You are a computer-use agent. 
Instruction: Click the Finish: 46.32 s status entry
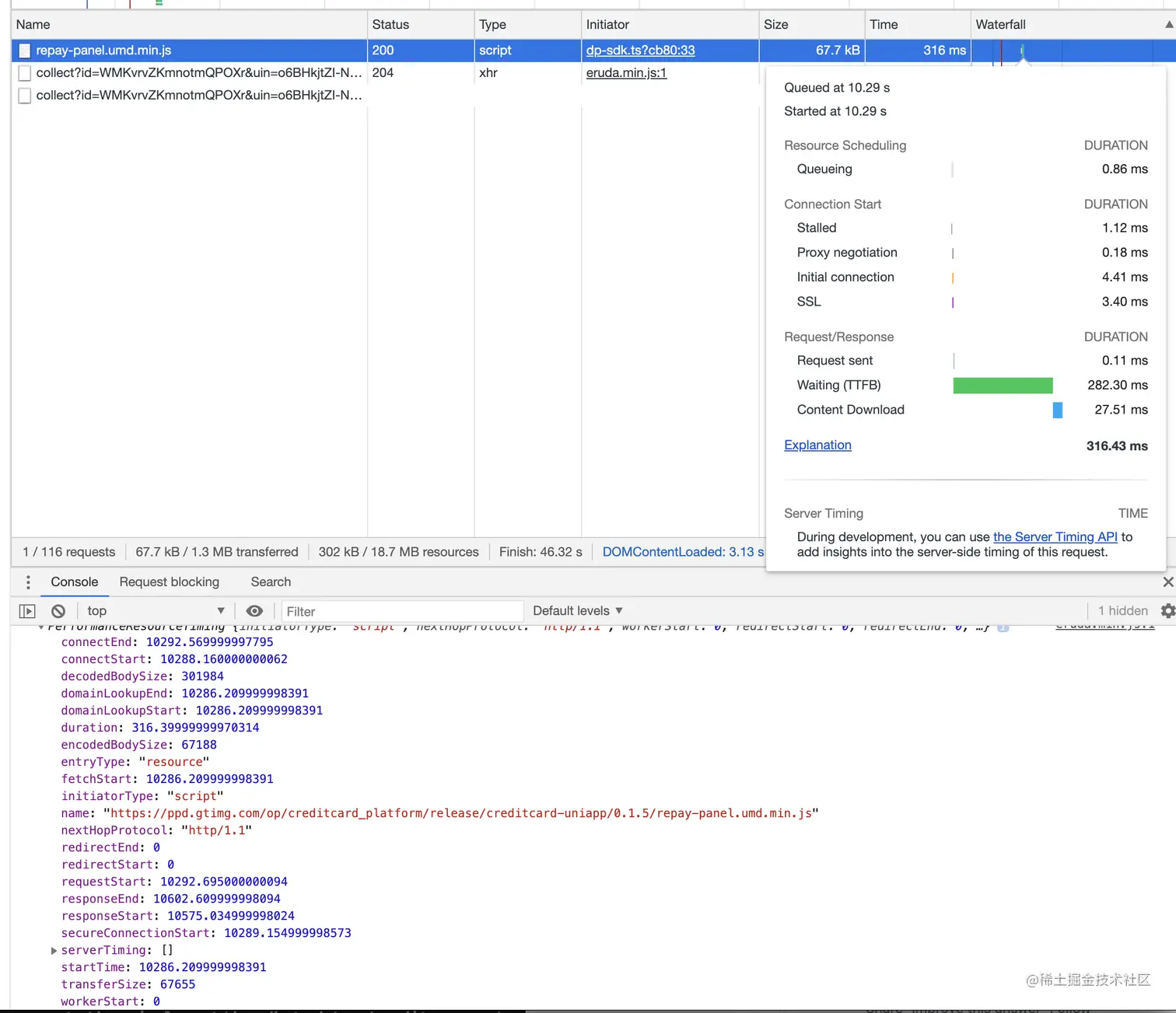(x=541, y=552)
